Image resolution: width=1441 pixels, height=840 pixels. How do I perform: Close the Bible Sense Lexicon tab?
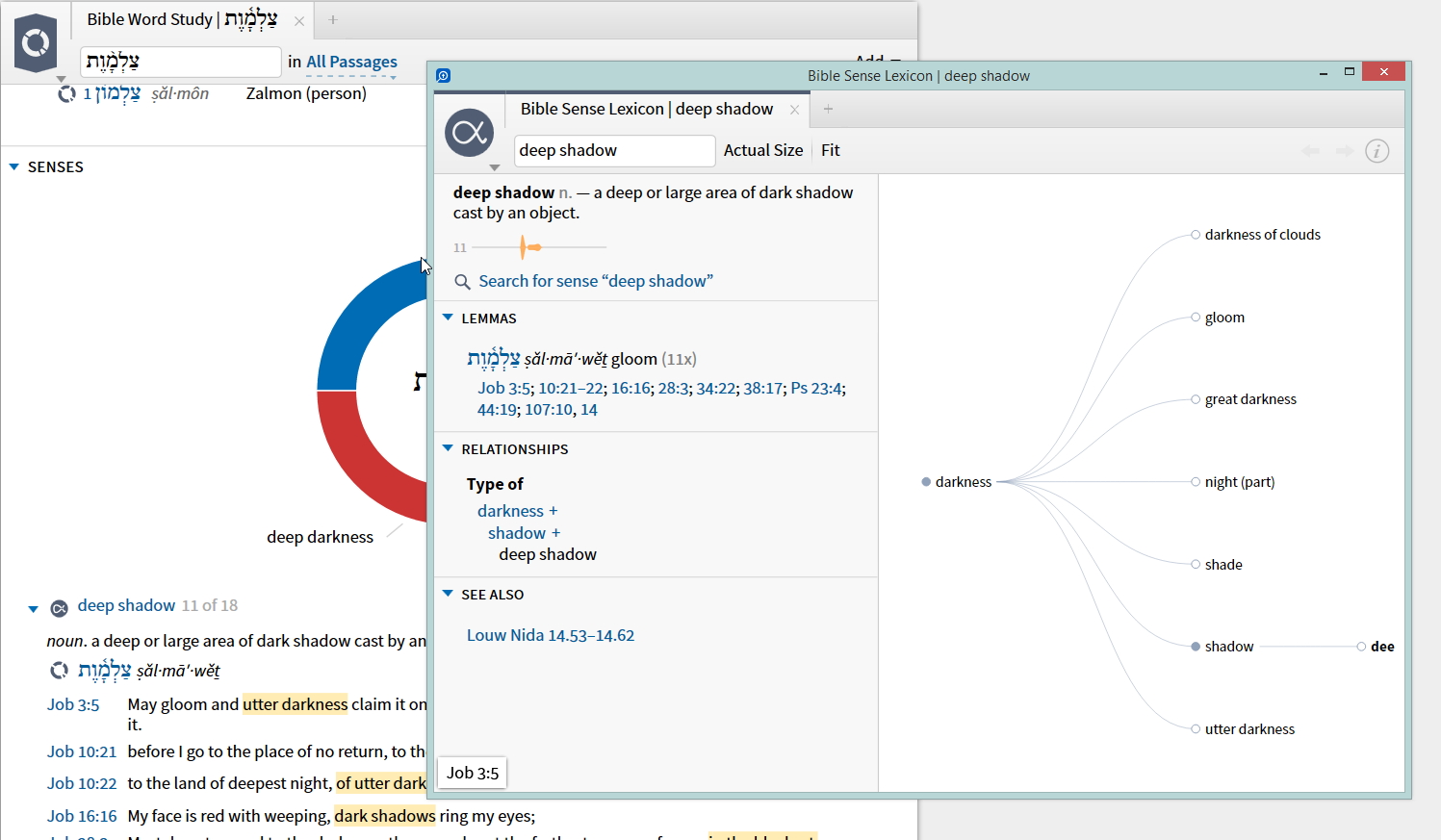tap(794, 110)
